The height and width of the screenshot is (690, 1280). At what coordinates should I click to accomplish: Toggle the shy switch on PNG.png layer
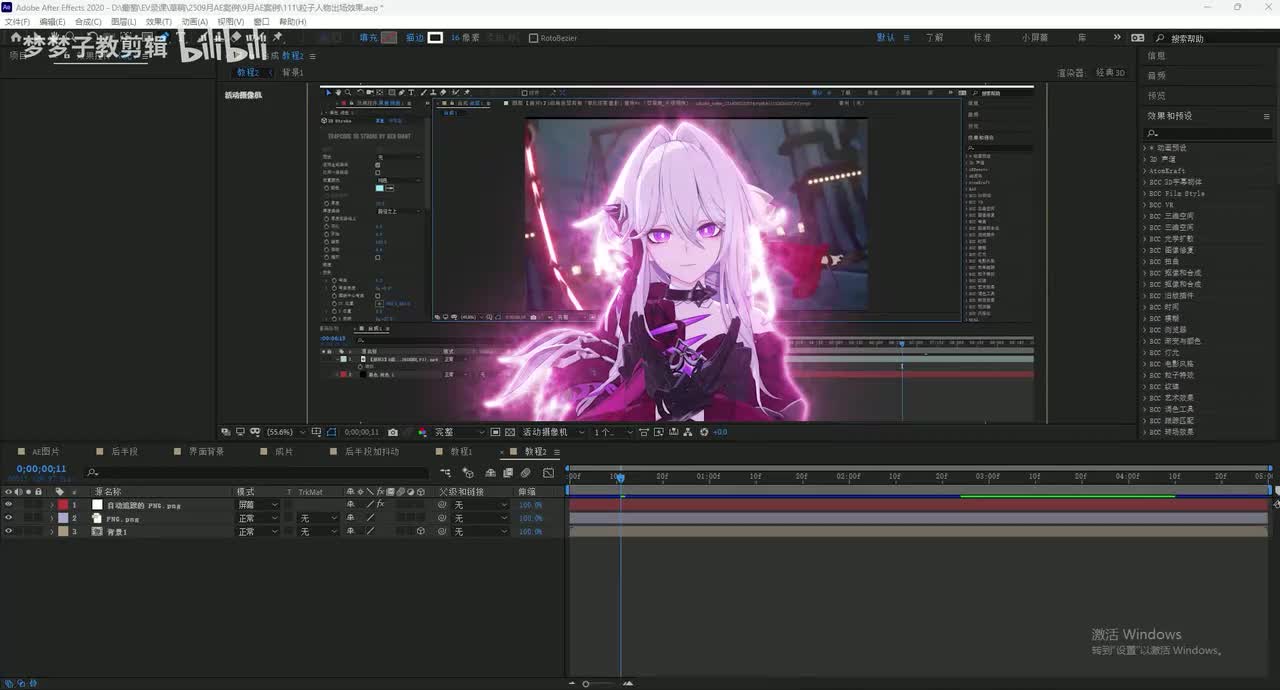(x=350, y=518)
